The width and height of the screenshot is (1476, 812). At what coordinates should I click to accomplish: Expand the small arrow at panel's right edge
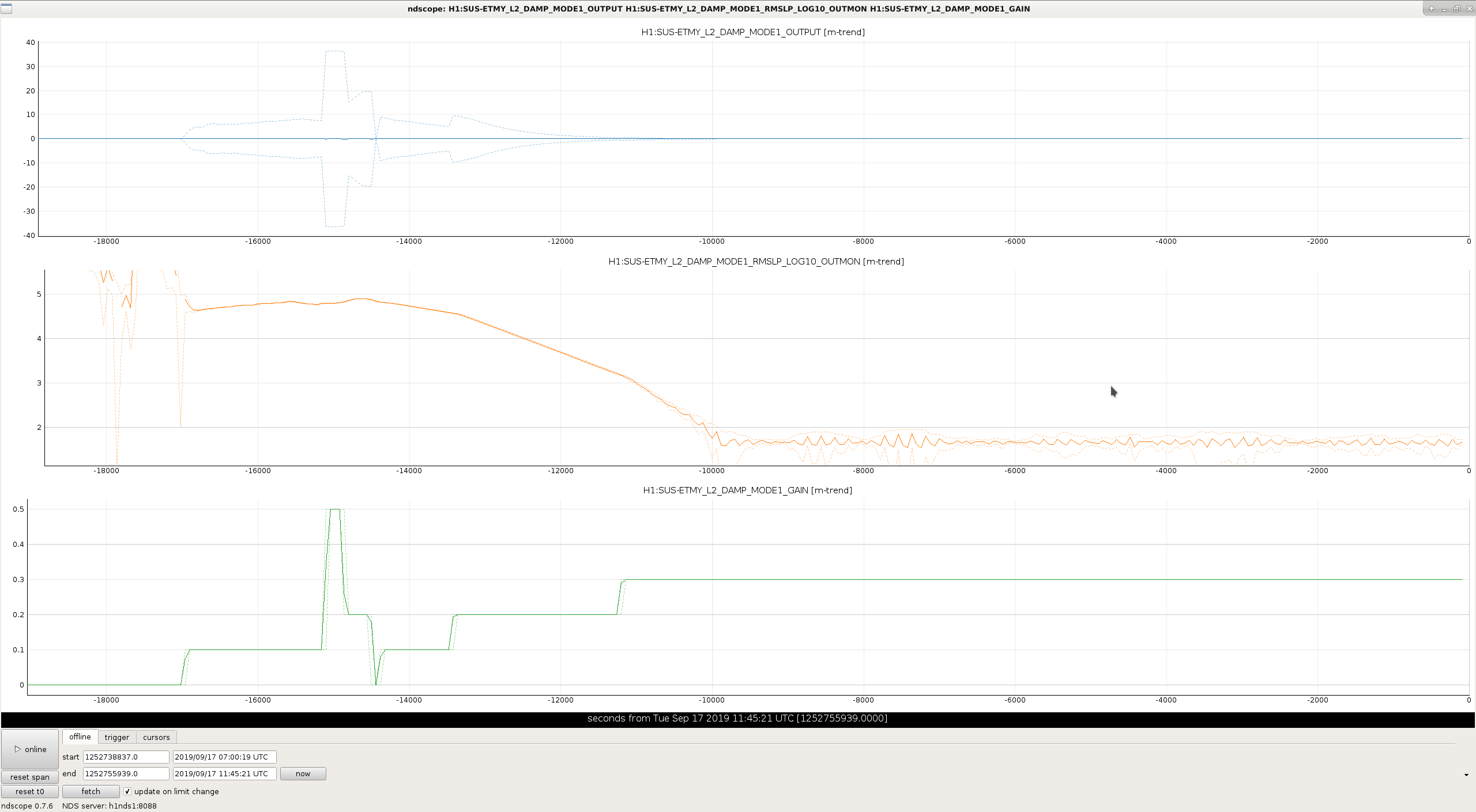(1466, 775)
